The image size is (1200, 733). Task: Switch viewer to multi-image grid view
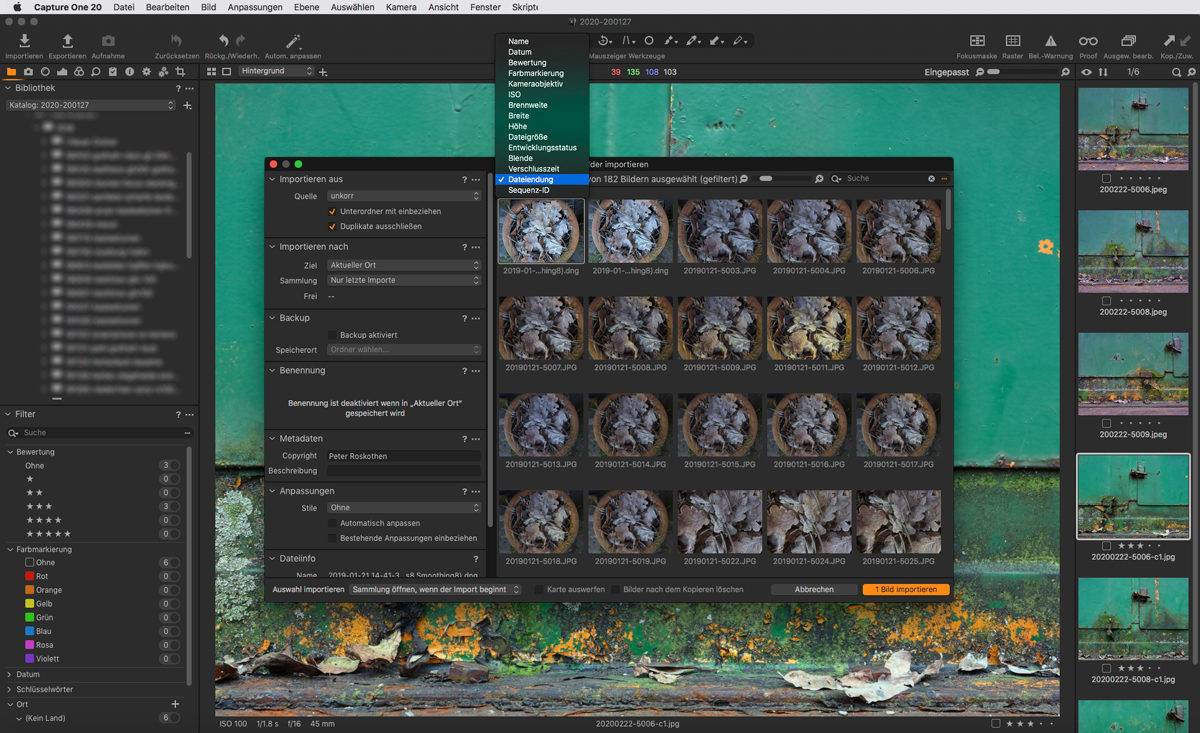212,72
